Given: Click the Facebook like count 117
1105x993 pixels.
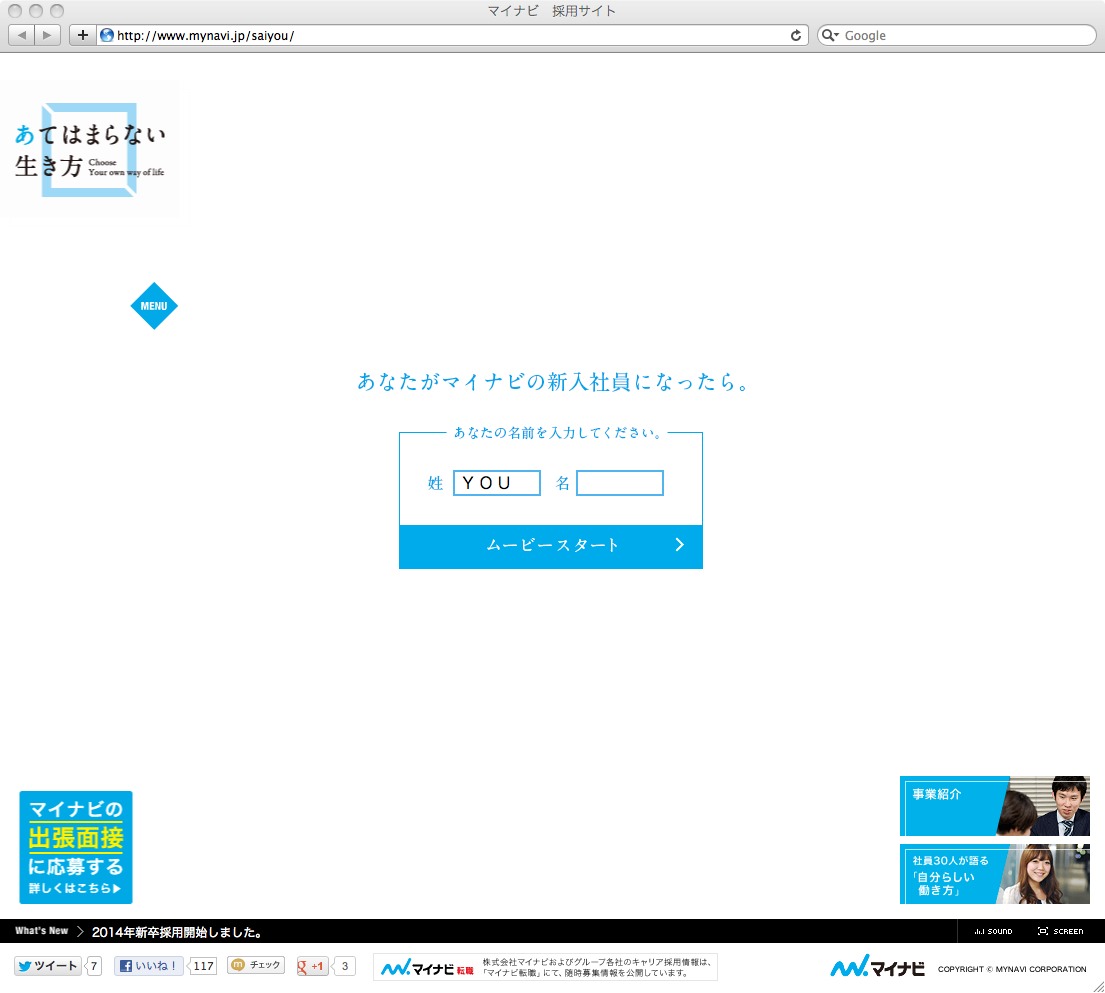Looking at the screenshot, I should 204,966.
